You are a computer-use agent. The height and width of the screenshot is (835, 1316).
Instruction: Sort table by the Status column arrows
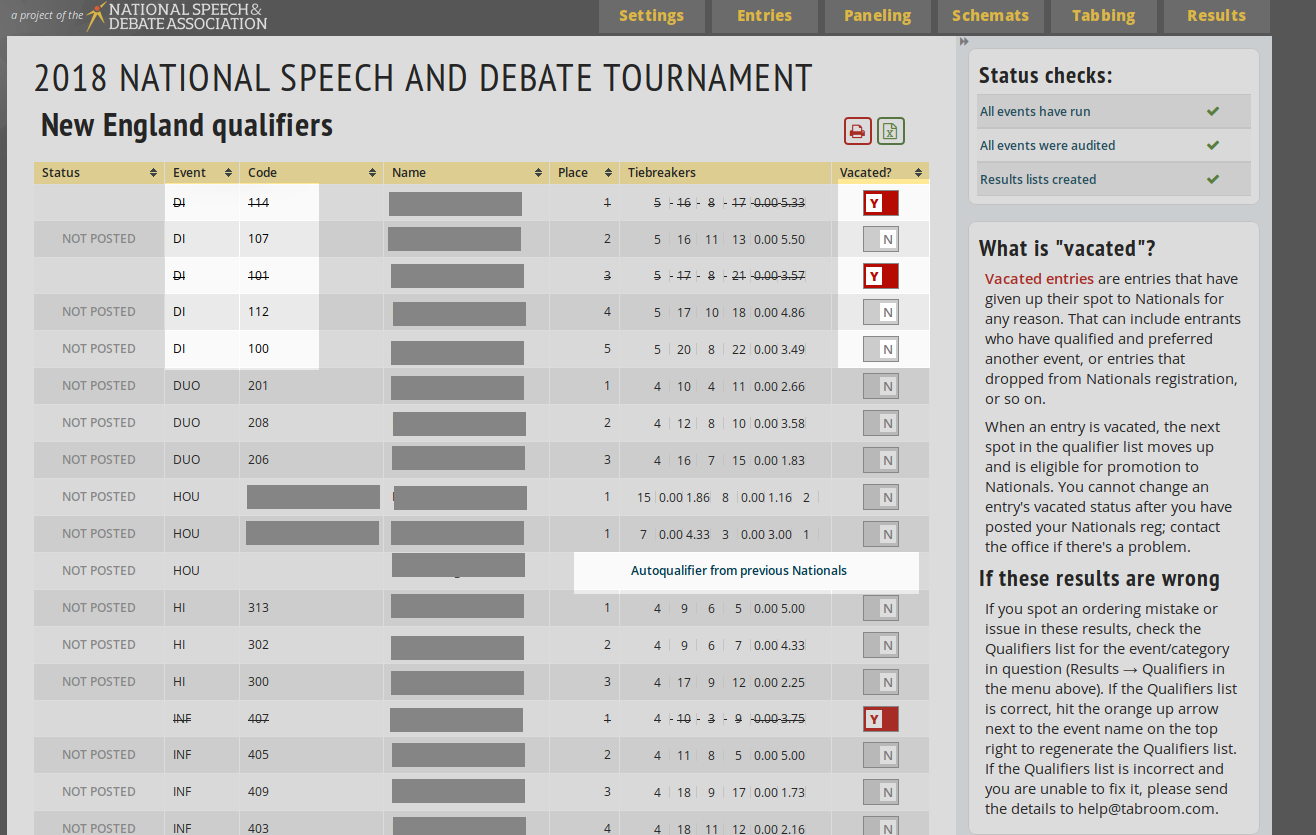pyautogui.click(x=153, y=173)
